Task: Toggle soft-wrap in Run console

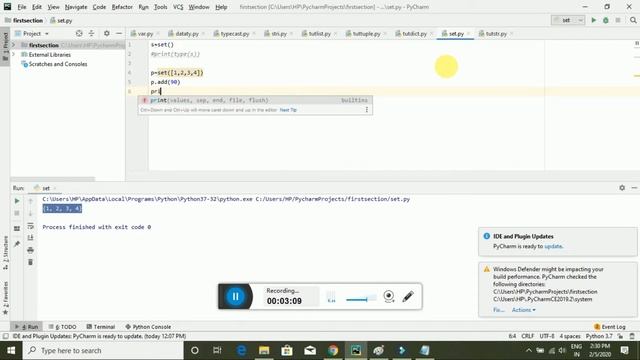Action: pyautogui.click(x=30, y=226)
